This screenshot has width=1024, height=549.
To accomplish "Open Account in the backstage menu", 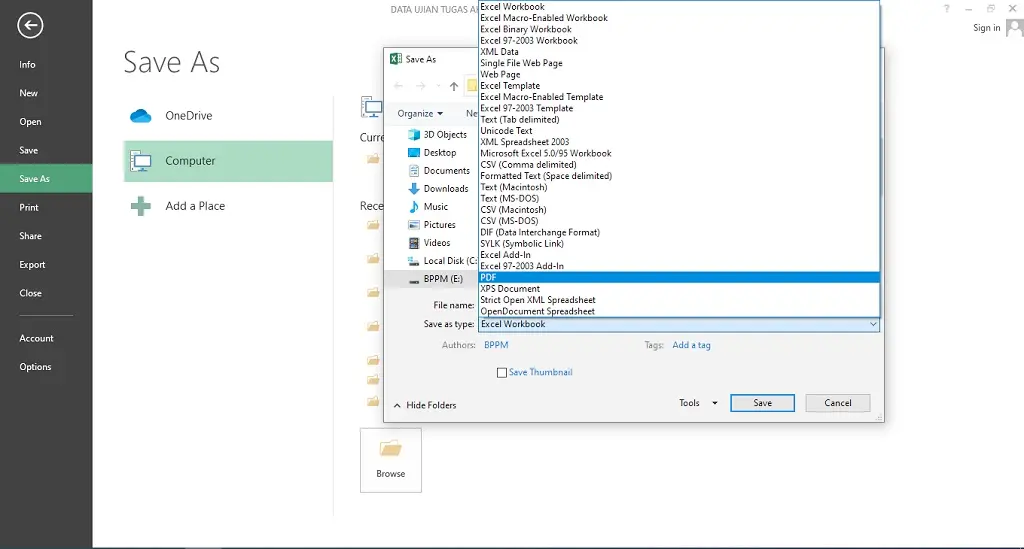I will pos(46,339).
